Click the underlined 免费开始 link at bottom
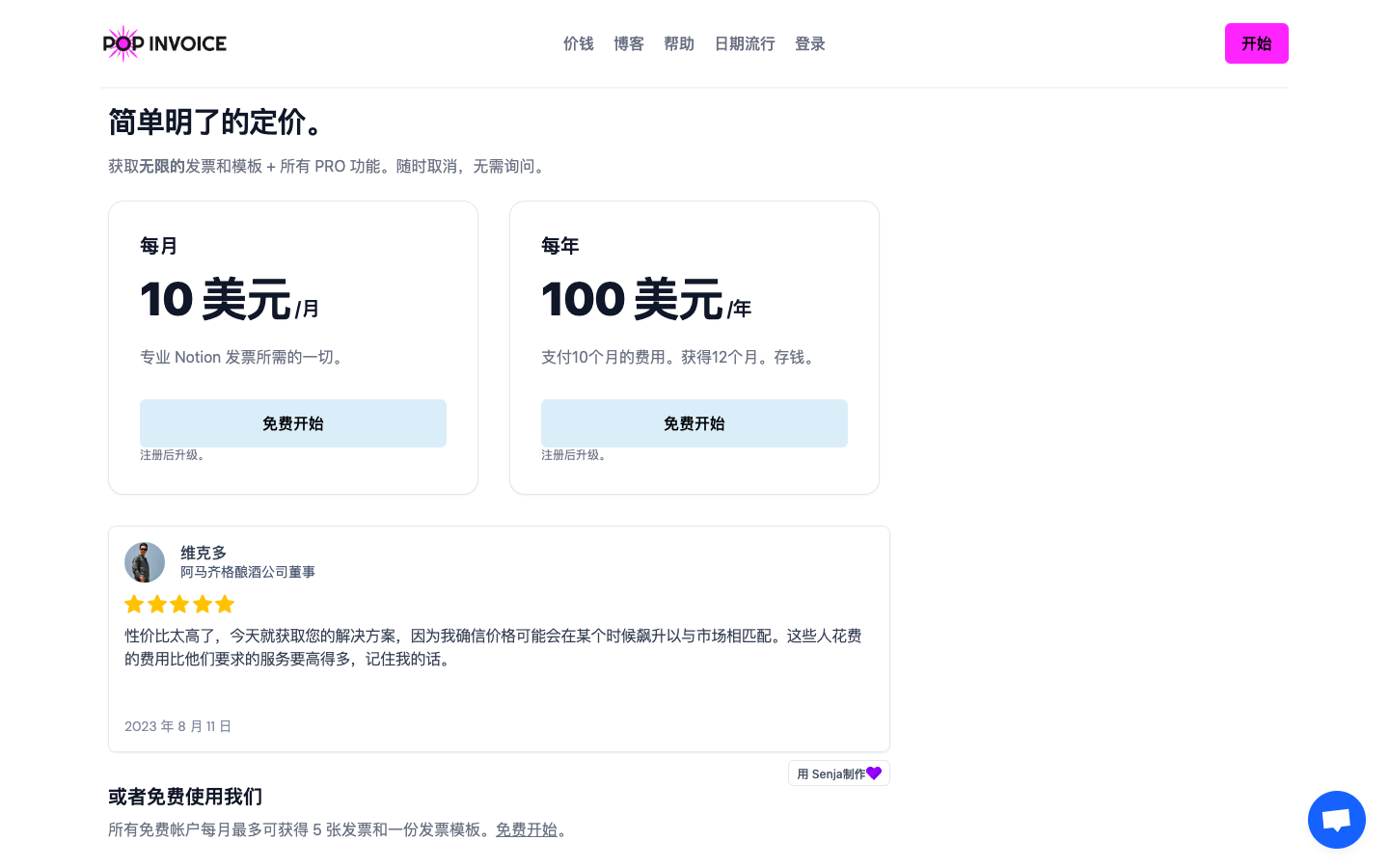 point(527,829)
